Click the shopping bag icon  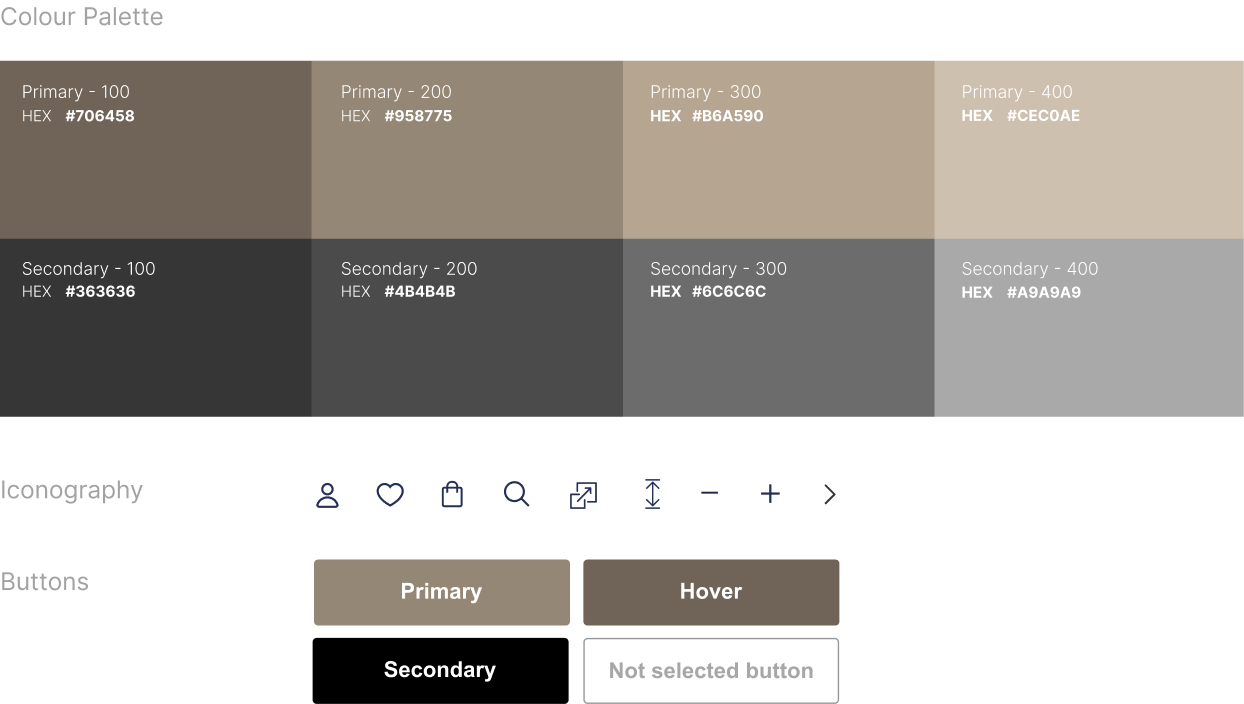coord(452,494)
